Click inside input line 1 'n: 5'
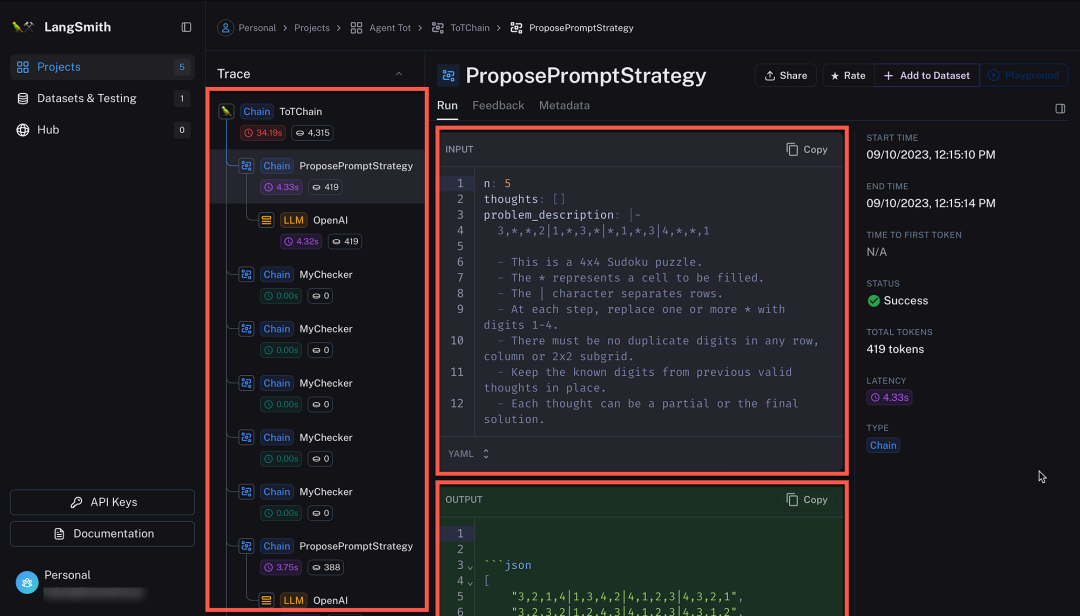The image size is (1080, 616). point(497,183)
